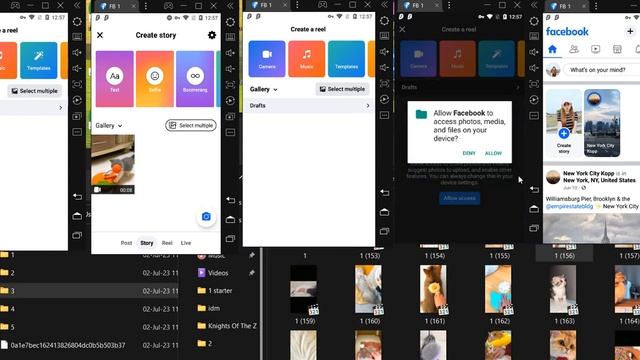This screenshot has width=640, height=360.
Task: Switch to the Reel tab
Action: click(167, 243)
